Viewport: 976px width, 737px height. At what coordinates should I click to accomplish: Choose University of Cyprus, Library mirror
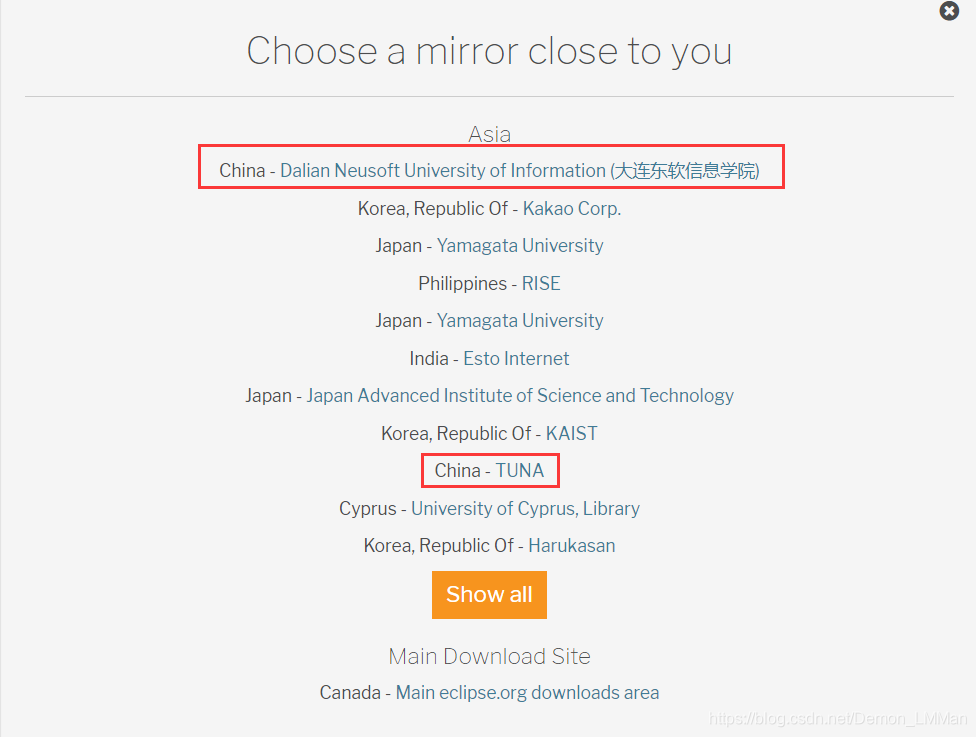pyautogui.click(x=525, y=509)
